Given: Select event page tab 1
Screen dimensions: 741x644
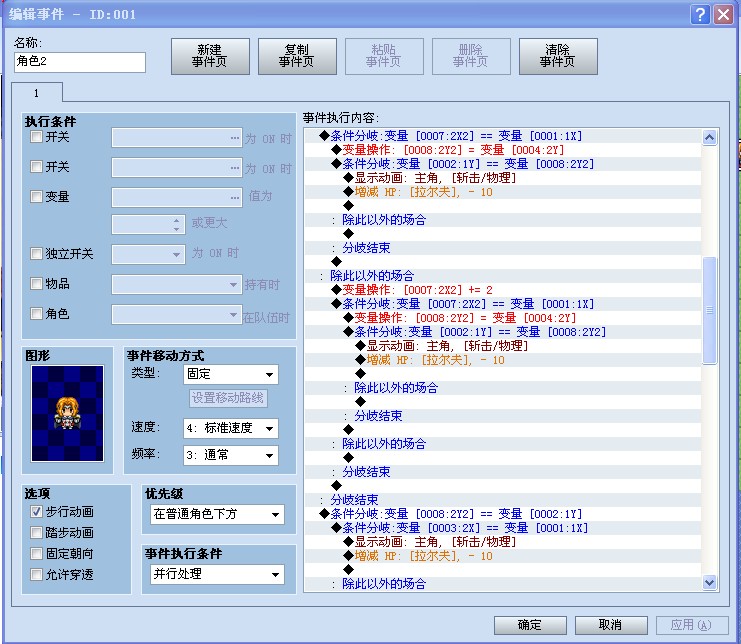Looking at the screenshot, I should pos(37,93).
